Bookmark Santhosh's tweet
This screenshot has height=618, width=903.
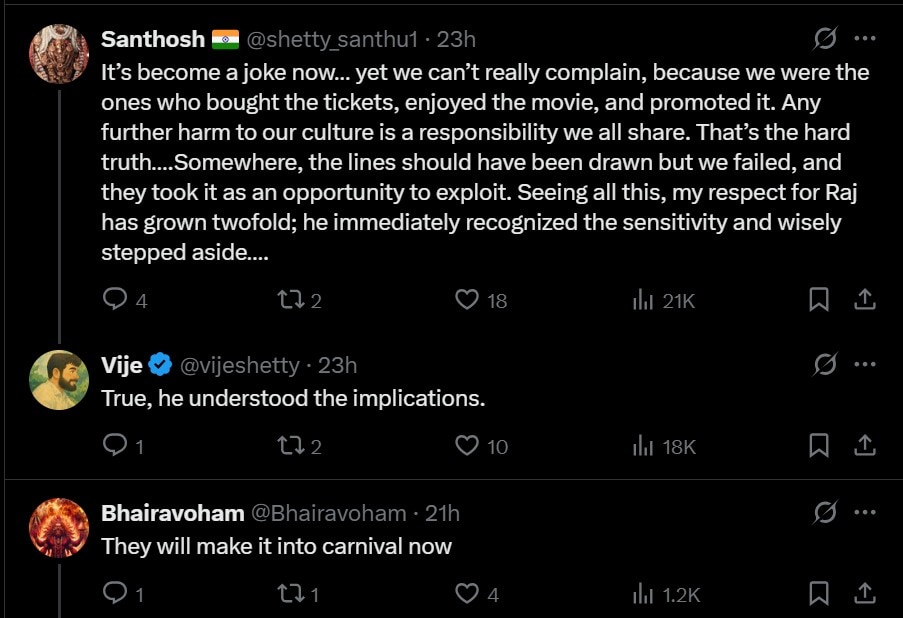[x=819, y=299]
